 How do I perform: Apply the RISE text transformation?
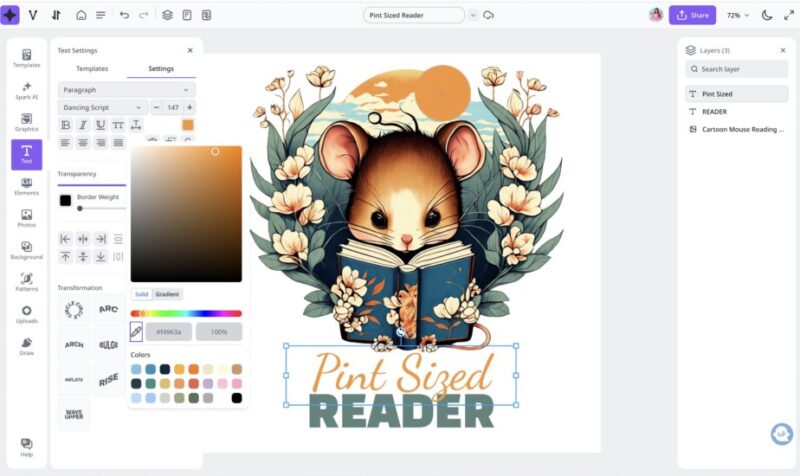(108, 380)
